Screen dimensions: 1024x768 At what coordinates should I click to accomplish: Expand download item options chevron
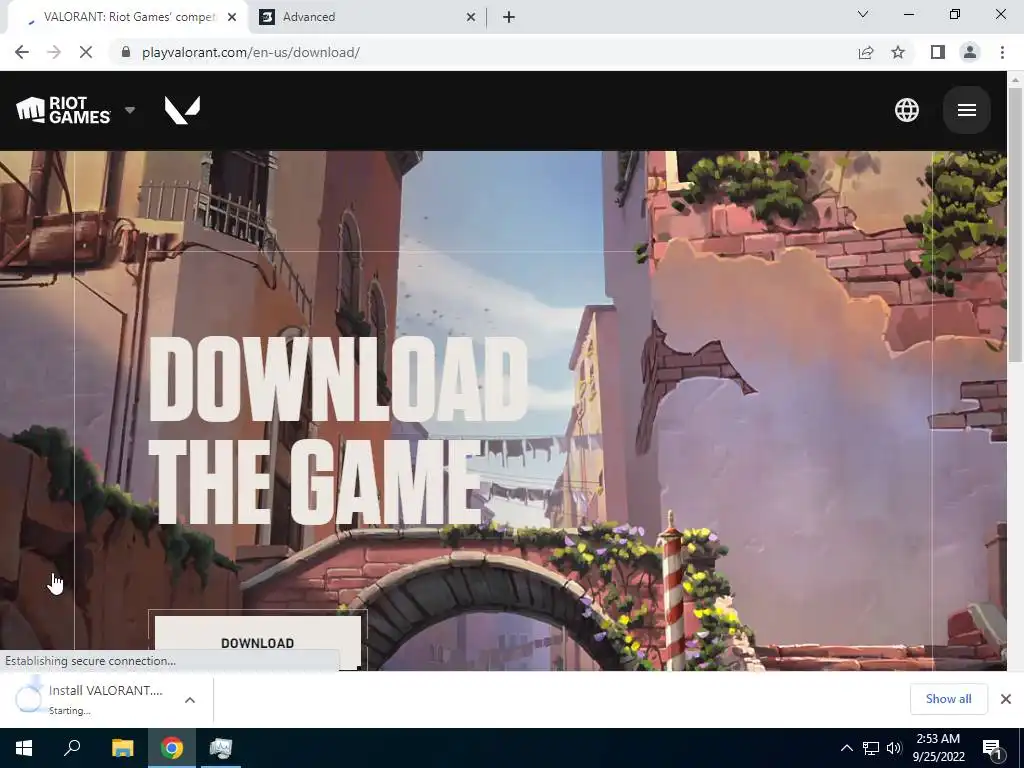190,699
